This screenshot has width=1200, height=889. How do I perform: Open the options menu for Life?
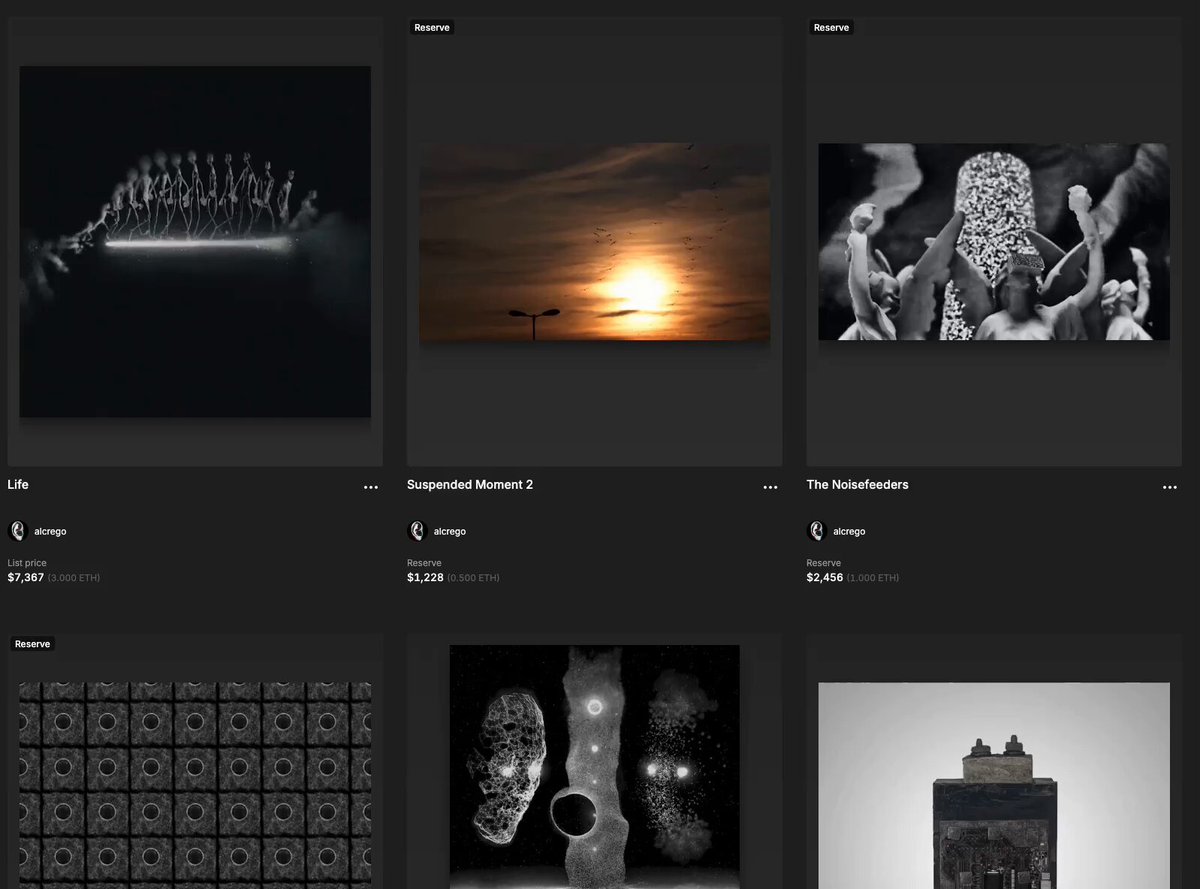coord(371,487)
